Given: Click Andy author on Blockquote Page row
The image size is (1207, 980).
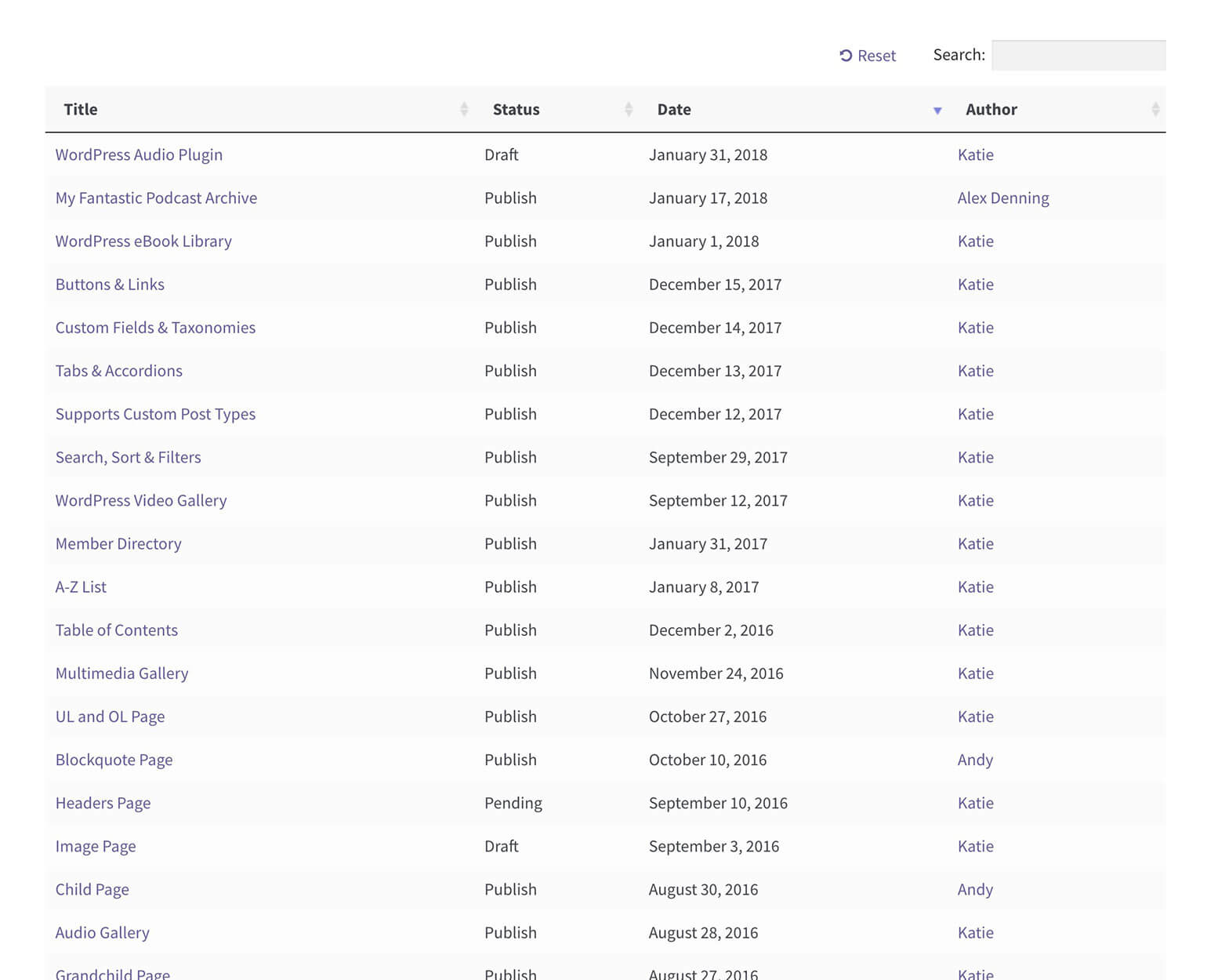Looking at the screenshot, I should (x=975, y=760).
